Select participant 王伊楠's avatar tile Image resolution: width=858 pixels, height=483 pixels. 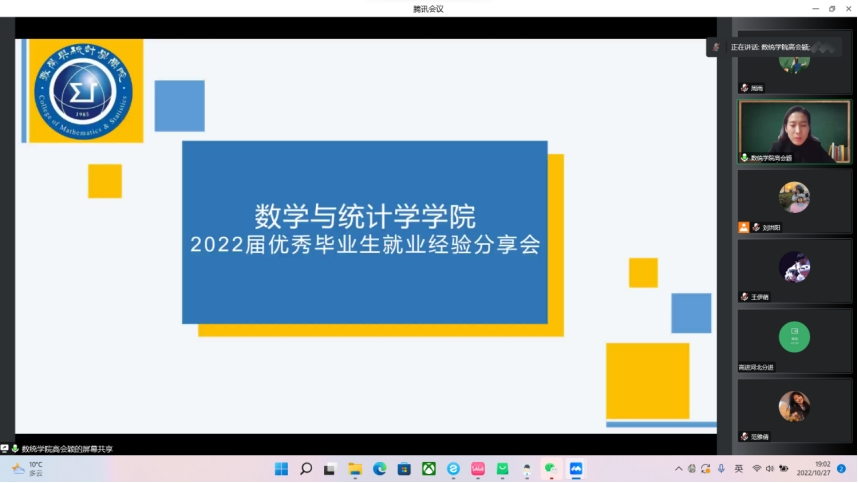pyautogui.click(x=795, y=267)
